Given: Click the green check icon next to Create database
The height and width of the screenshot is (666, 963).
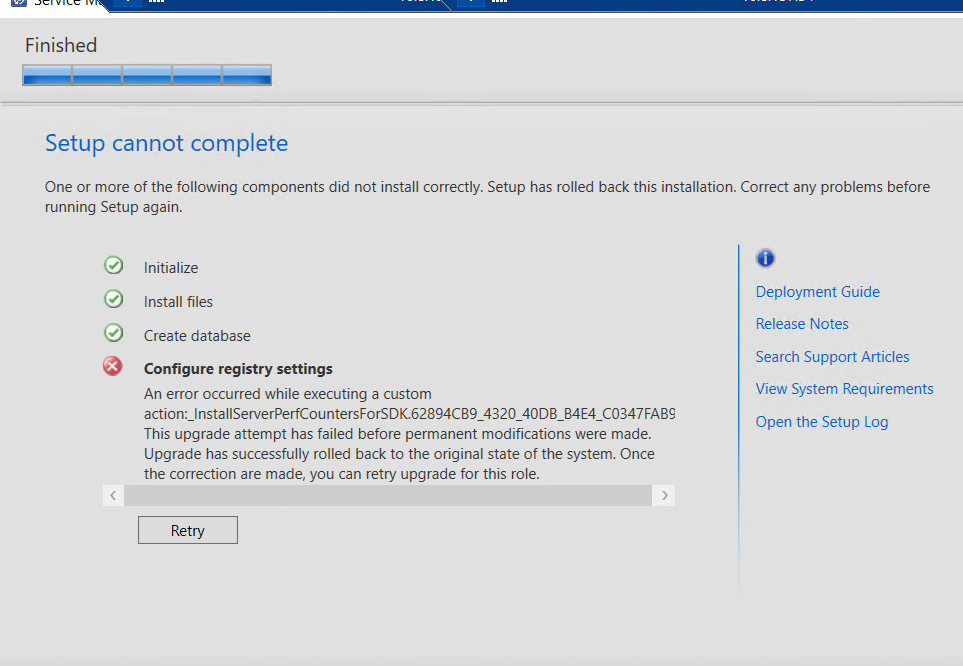Looking at the screenshot, I should [114, 333].
